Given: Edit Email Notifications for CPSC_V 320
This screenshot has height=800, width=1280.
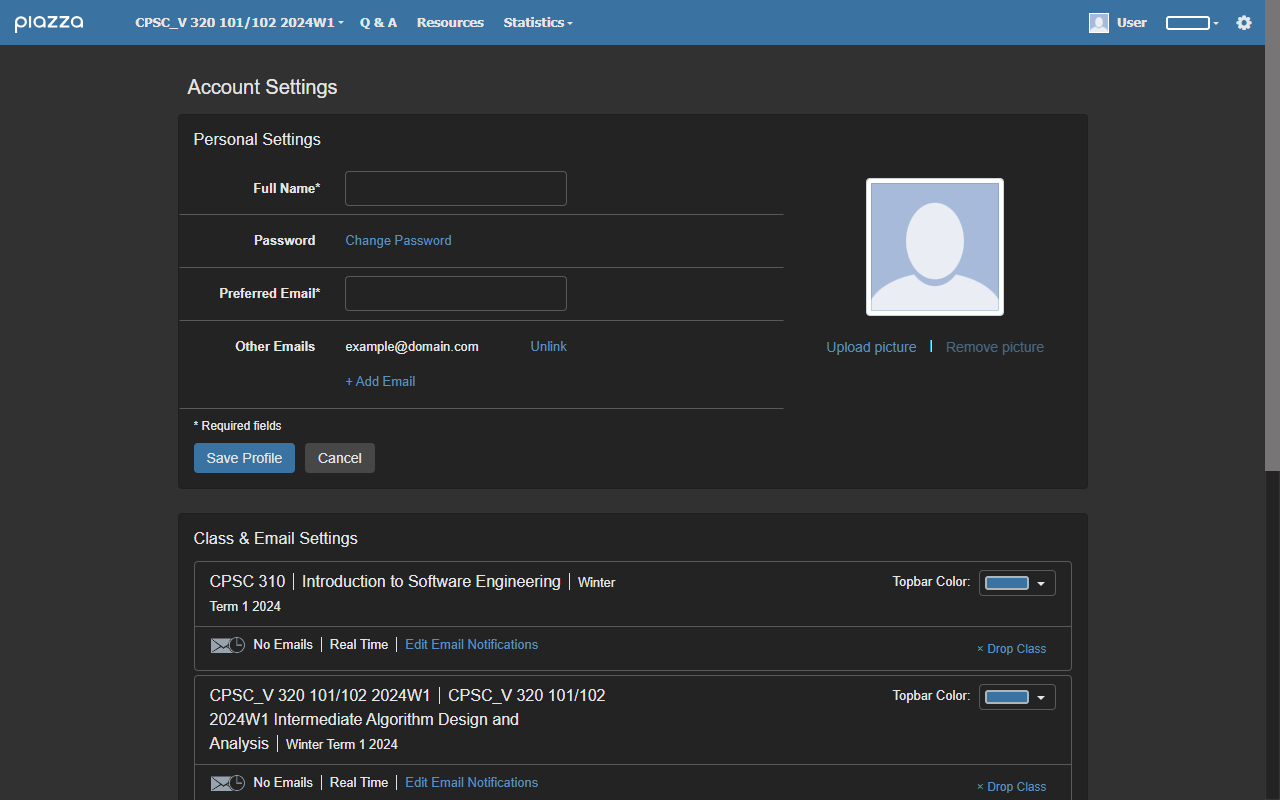Looking at the screenshot, I should (x=471, y=783).
